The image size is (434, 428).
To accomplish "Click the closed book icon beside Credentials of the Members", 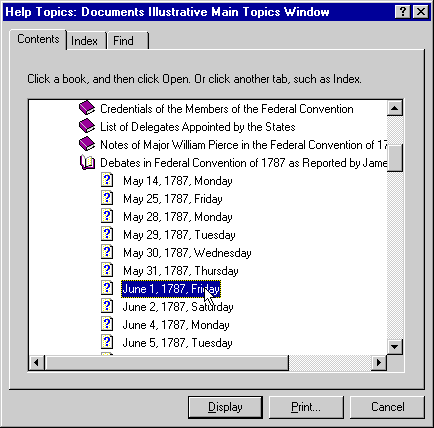I will coord(87,108).
